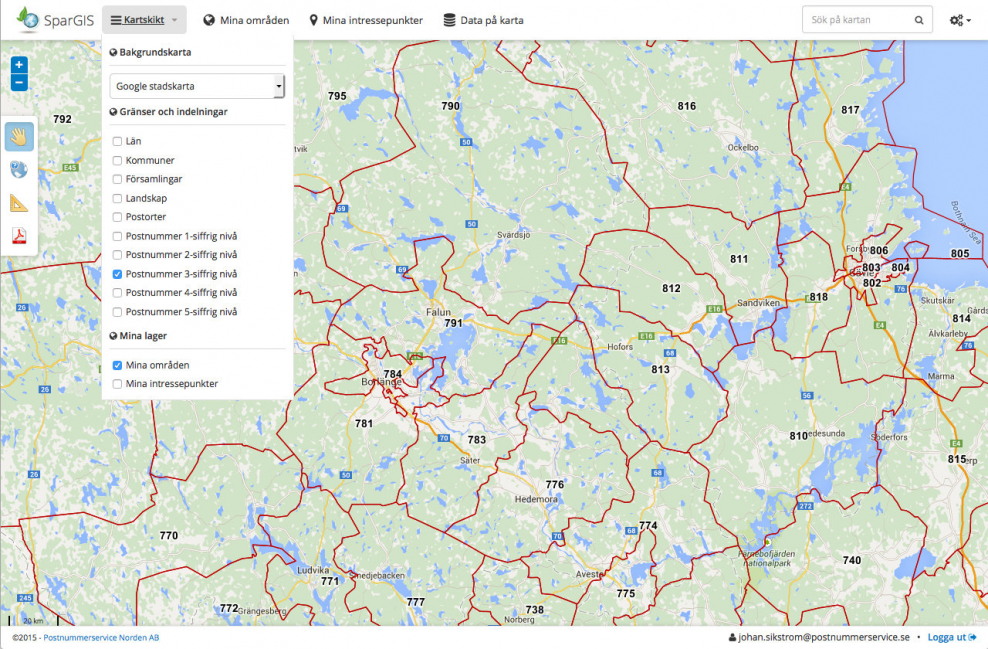Activate the globe info query tool
988x649 pixels.
click(x=19, y=169)
